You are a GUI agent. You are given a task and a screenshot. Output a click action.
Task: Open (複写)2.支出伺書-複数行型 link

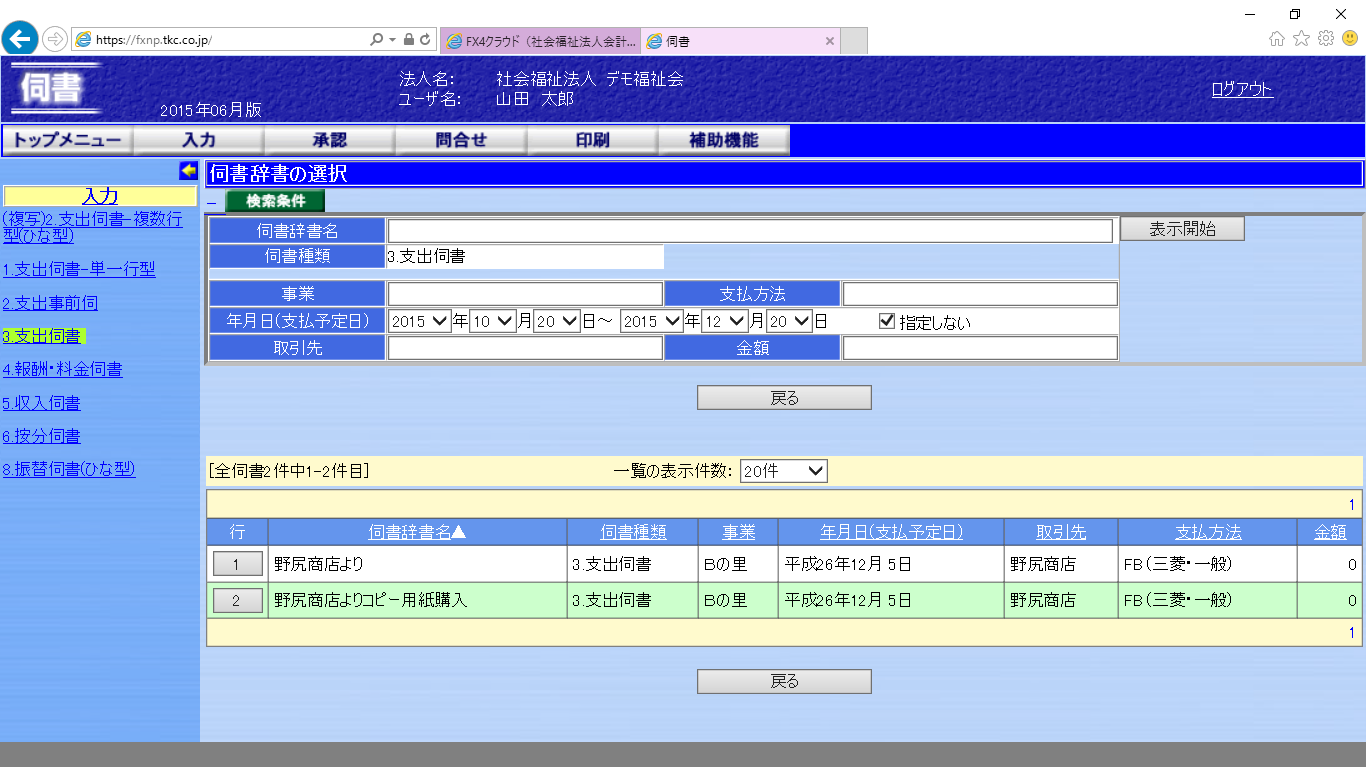92,227
